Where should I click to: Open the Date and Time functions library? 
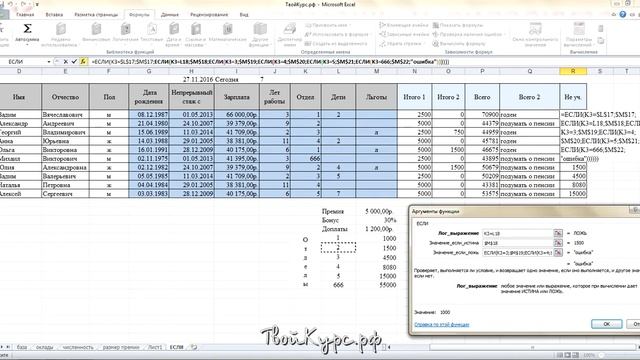pyautogui.click(x=174, y=34)
